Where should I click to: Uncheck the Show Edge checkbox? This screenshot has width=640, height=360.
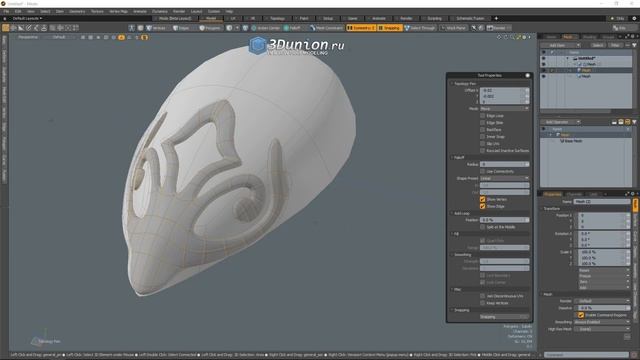click(482, 207)
